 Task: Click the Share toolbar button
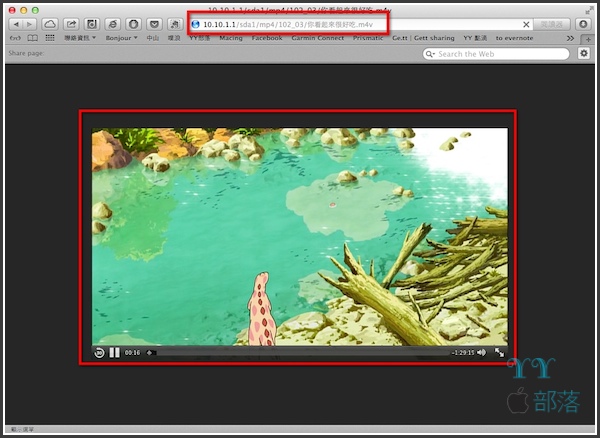71,24
